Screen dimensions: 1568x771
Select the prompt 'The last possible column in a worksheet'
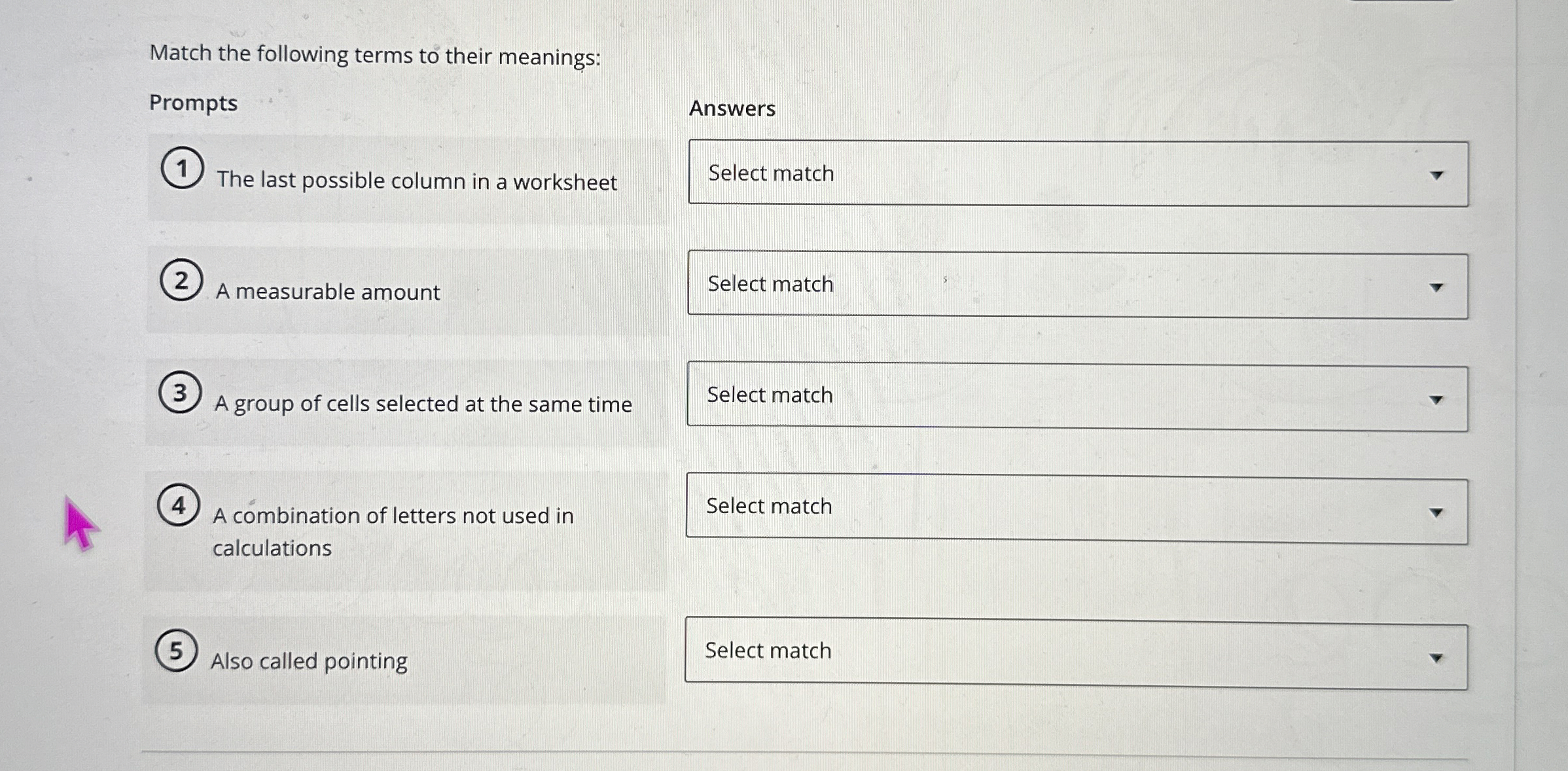click(x=417, y=181)
